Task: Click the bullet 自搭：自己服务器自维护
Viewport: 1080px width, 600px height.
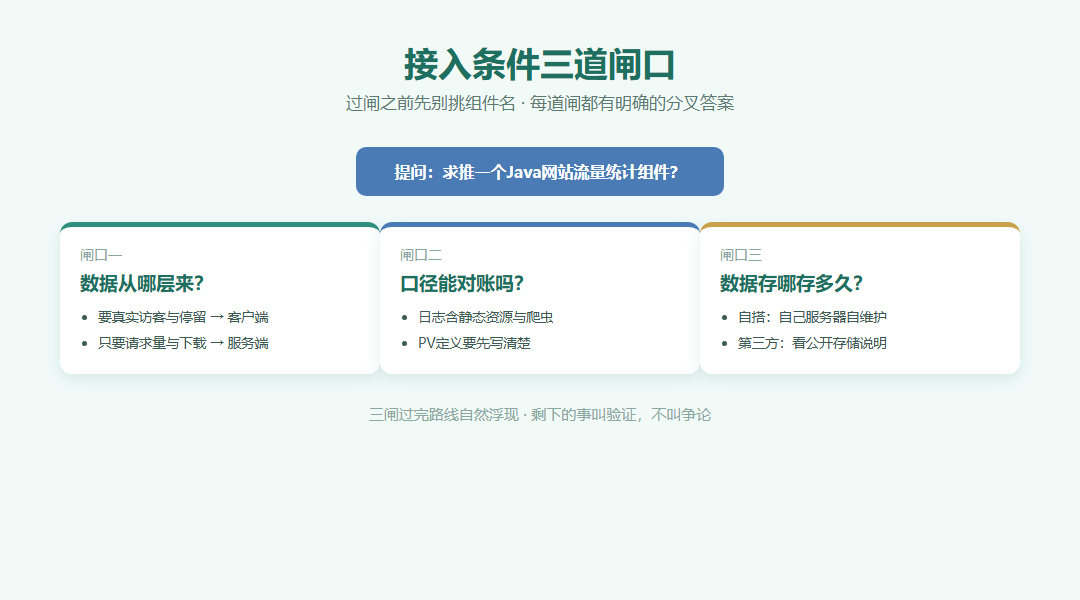Action: pos(812,317)
